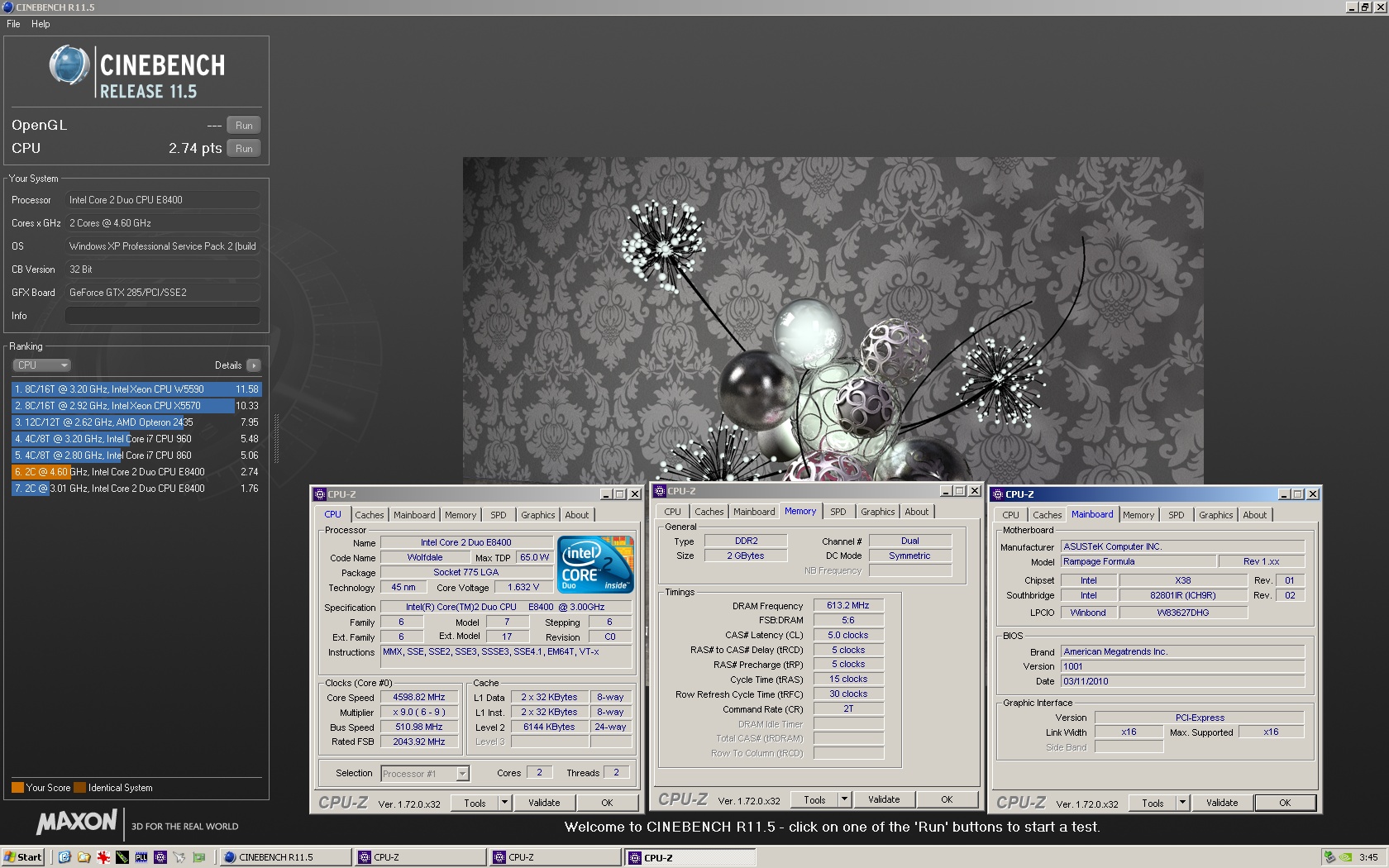Click the orange Your Score legend swatch
The width and height of the screenshot is (1389, 868).
[x=17, y=788]
